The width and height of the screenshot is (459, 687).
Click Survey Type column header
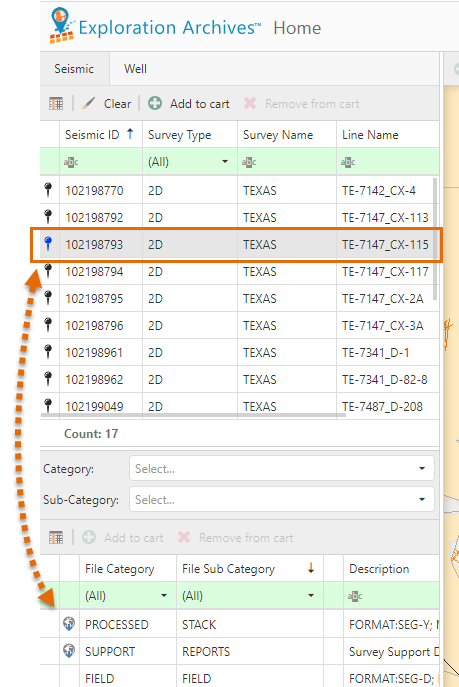click(190, 135)
